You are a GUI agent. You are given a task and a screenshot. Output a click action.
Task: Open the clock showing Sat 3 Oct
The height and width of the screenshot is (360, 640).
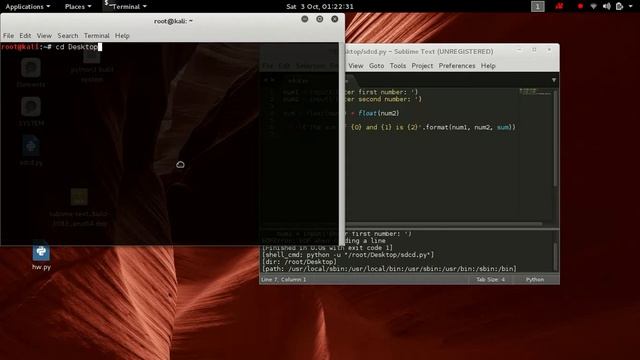[320, 7]
